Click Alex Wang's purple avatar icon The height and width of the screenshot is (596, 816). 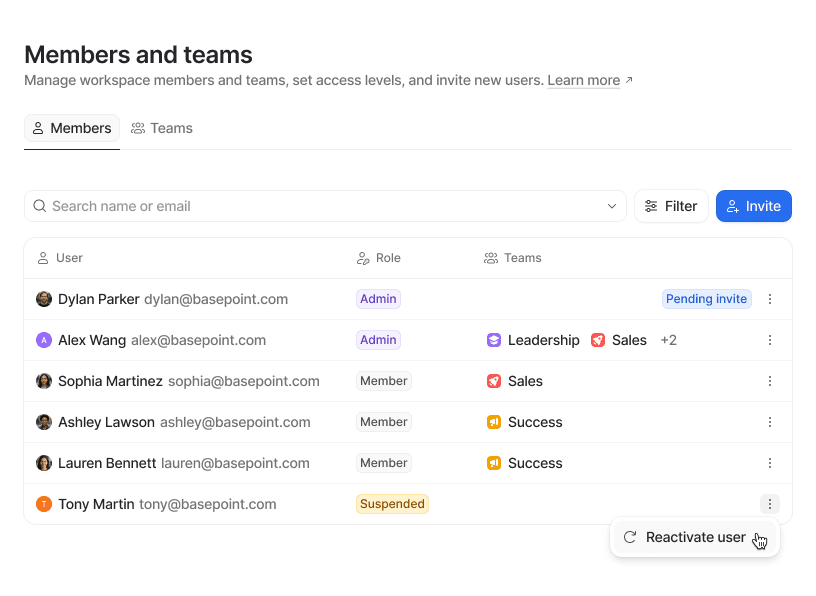click(44, 340)
